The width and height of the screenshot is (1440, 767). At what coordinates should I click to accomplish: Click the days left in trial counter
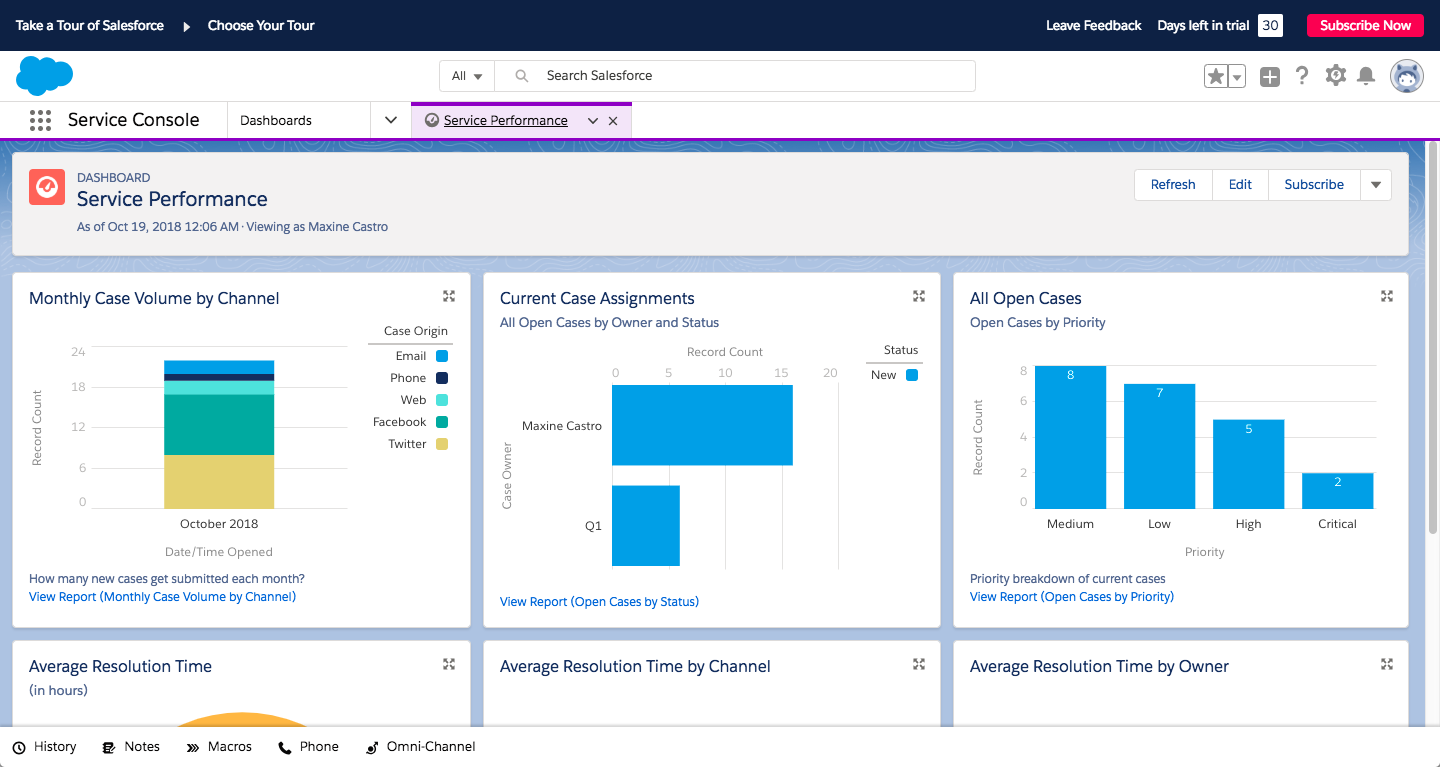coord(1270,26)
